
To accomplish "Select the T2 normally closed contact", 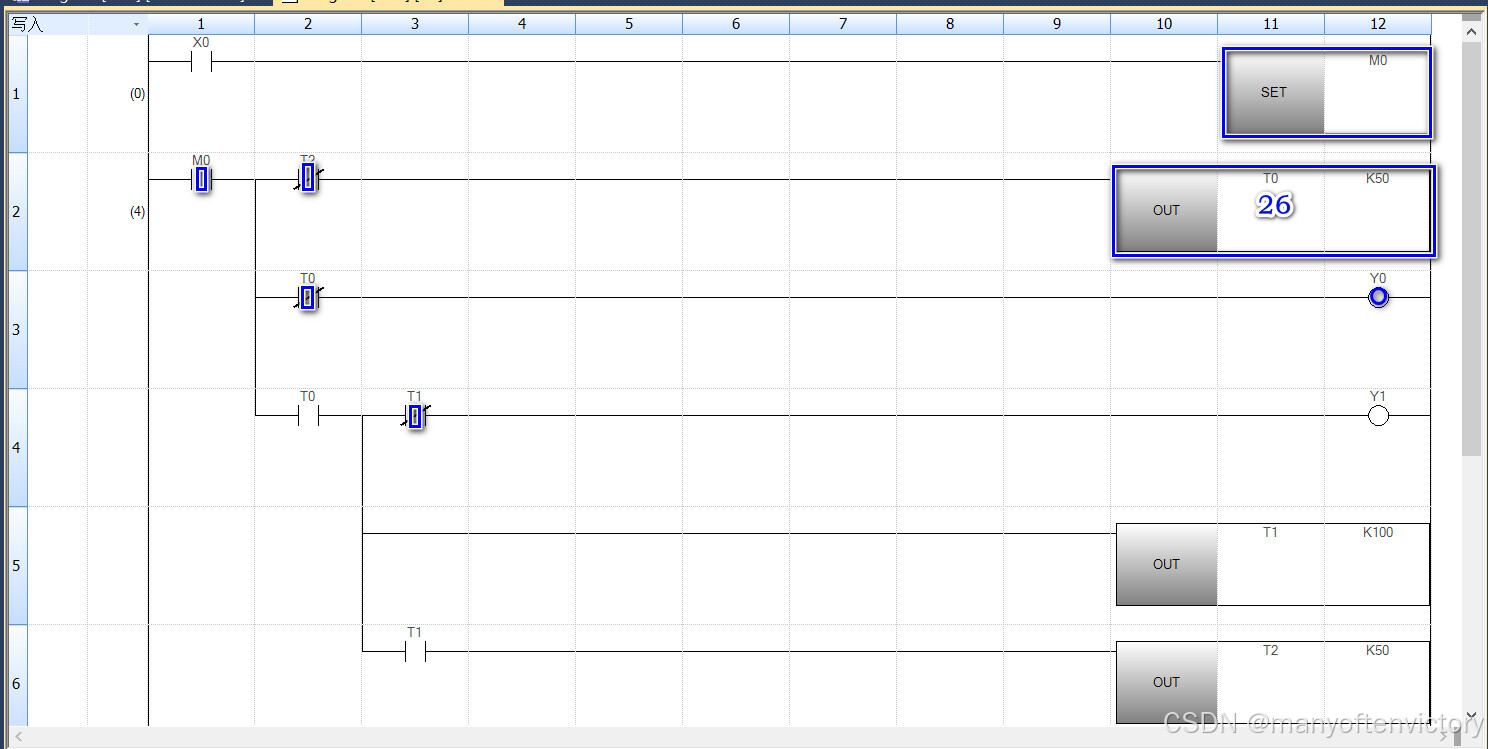I will (308, 178).
